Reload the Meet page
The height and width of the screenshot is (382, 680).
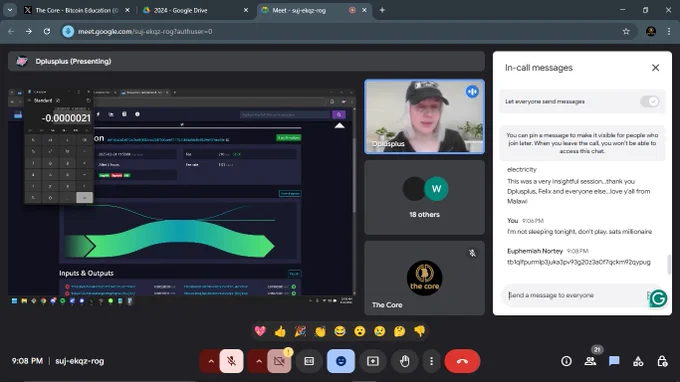pyautogui.click(x=47, y=31)
